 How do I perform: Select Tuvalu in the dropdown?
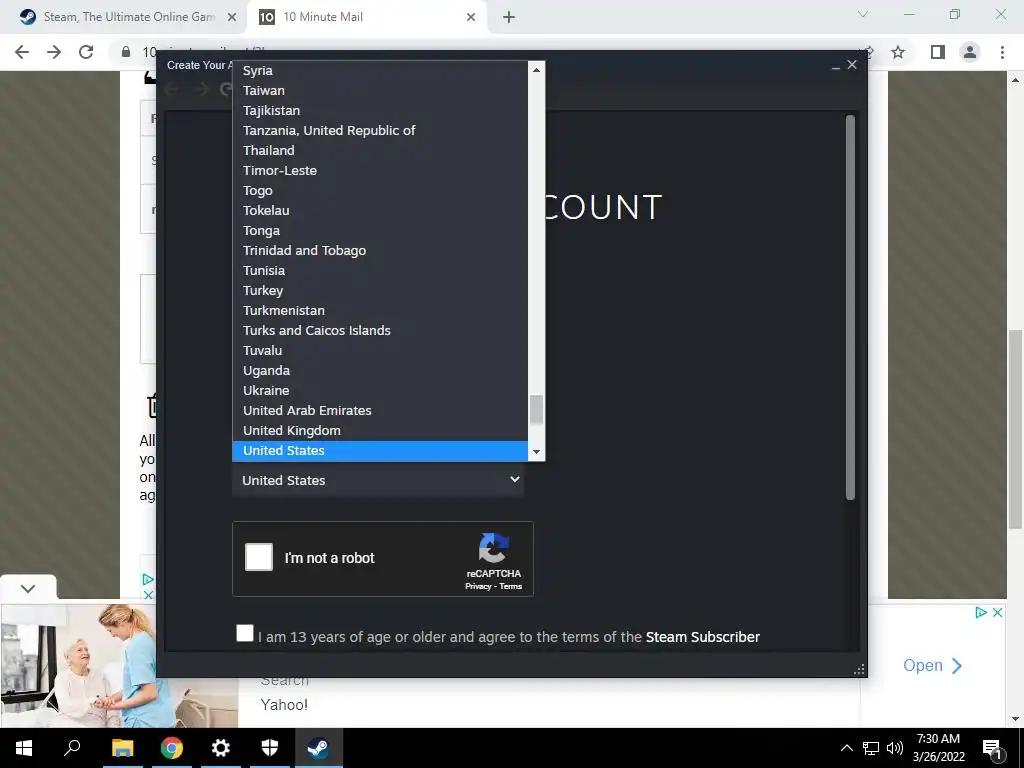(380, 351)
